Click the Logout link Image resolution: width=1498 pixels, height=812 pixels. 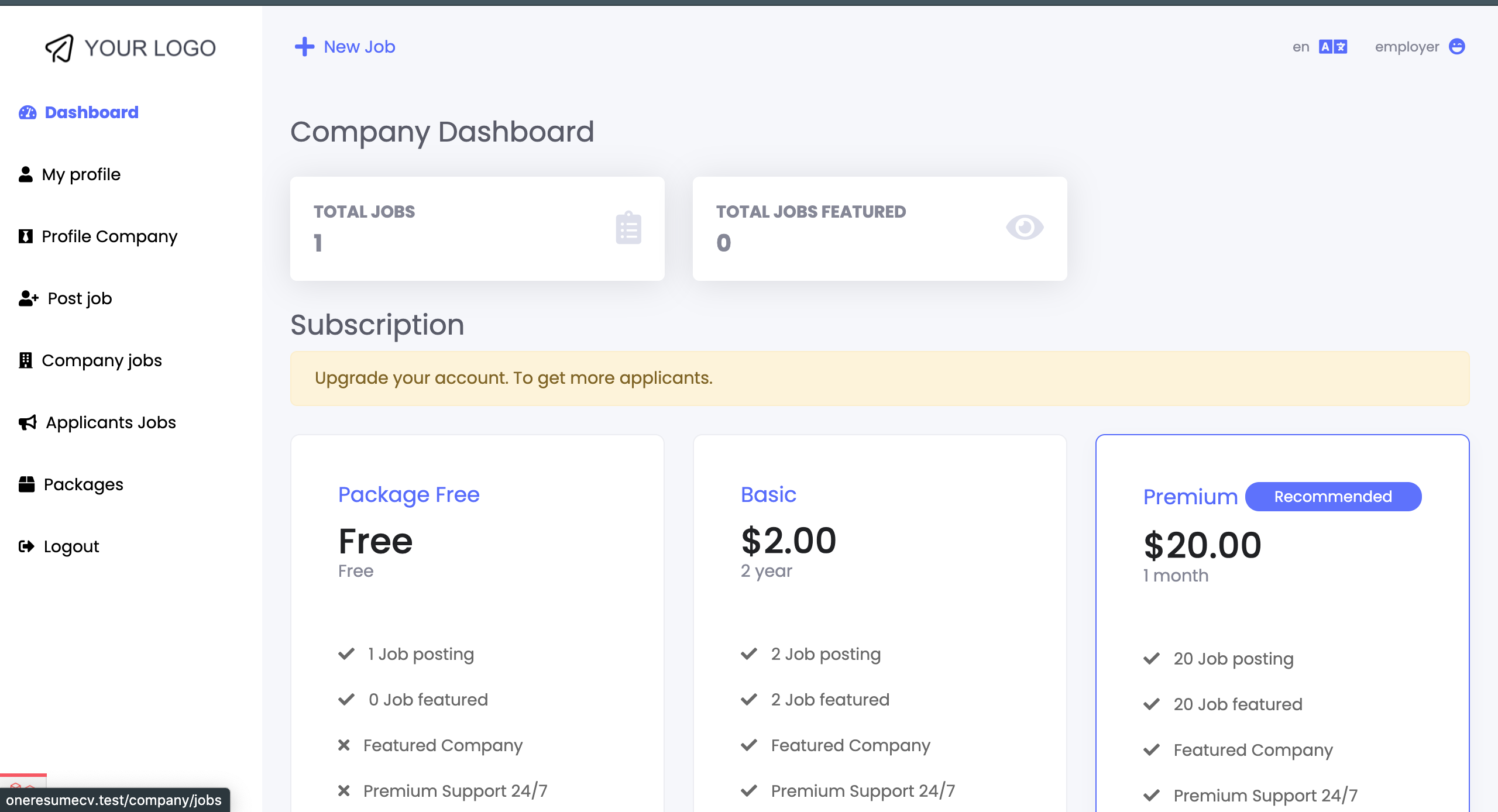71,546
